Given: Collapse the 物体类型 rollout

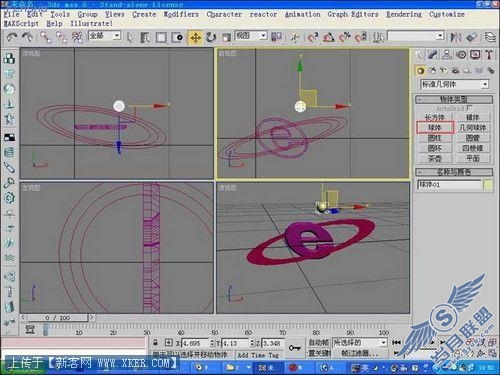Looking at the screenshot, I should (x=454, y=99).
